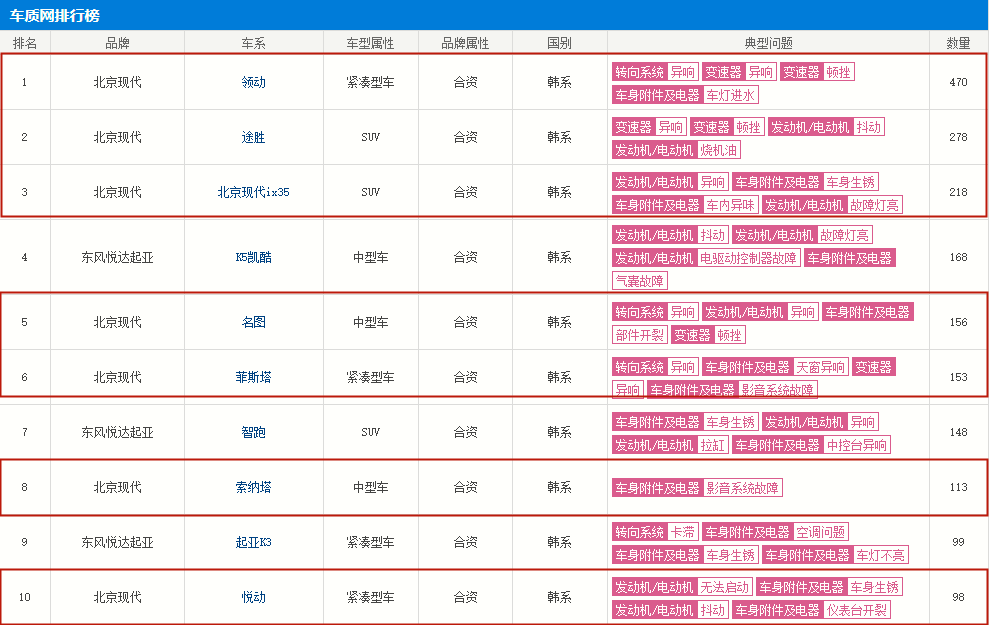Open the 索纳塔 car series link
Image resolution: width=989 pixels, height=625 pixels.
tap(254, 487)
